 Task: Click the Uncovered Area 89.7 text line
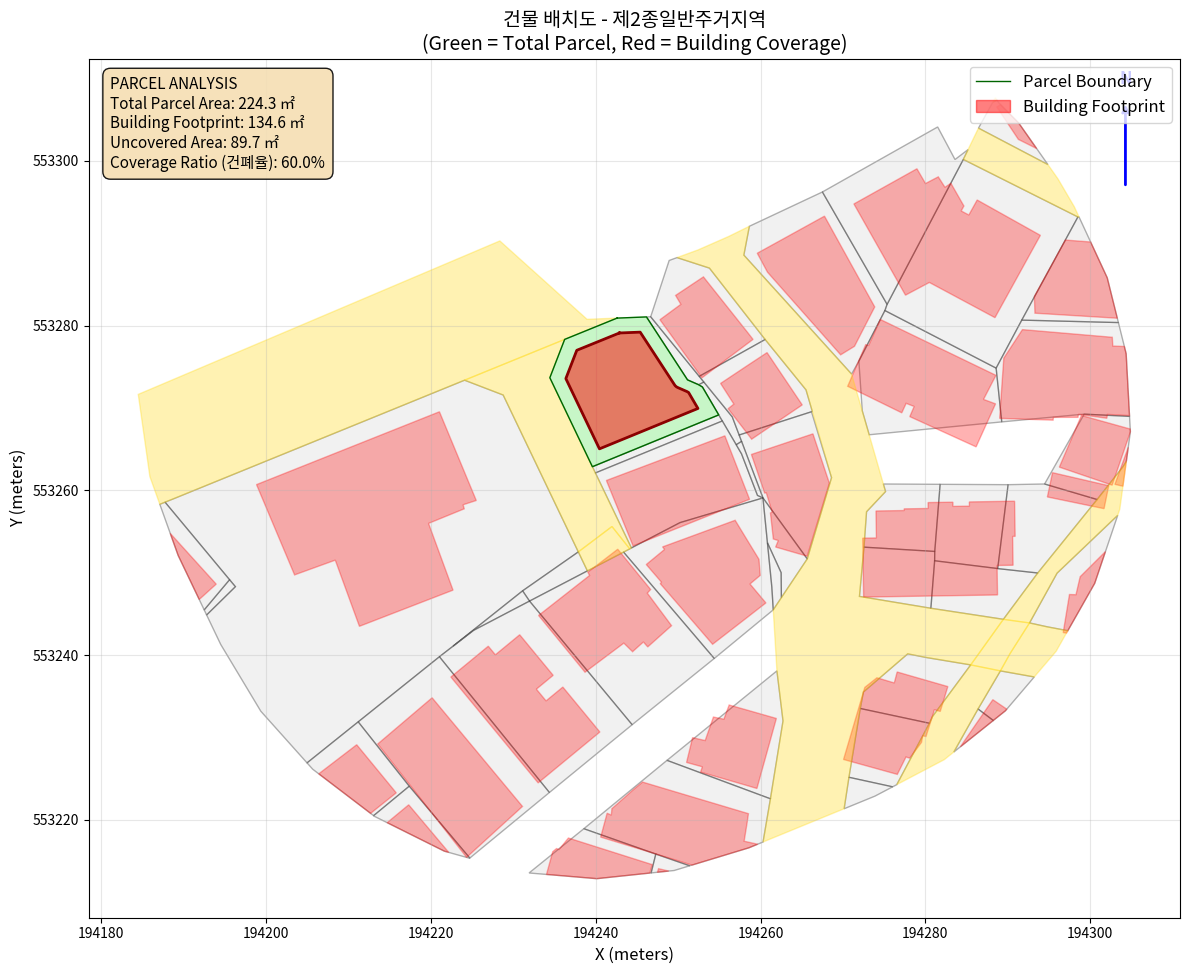tap(194, 142)
